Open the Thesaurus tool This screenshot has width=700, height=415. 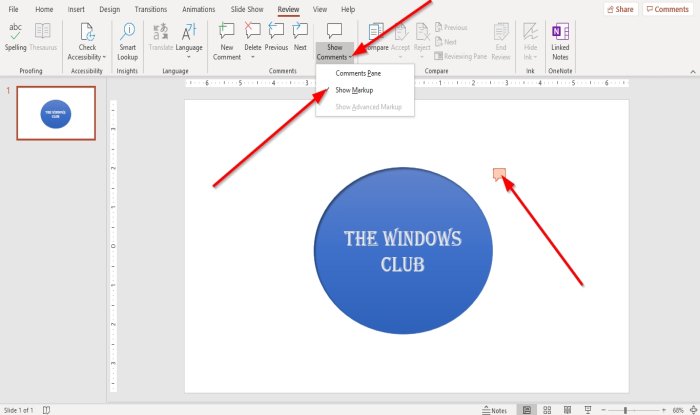pos(43,37)
